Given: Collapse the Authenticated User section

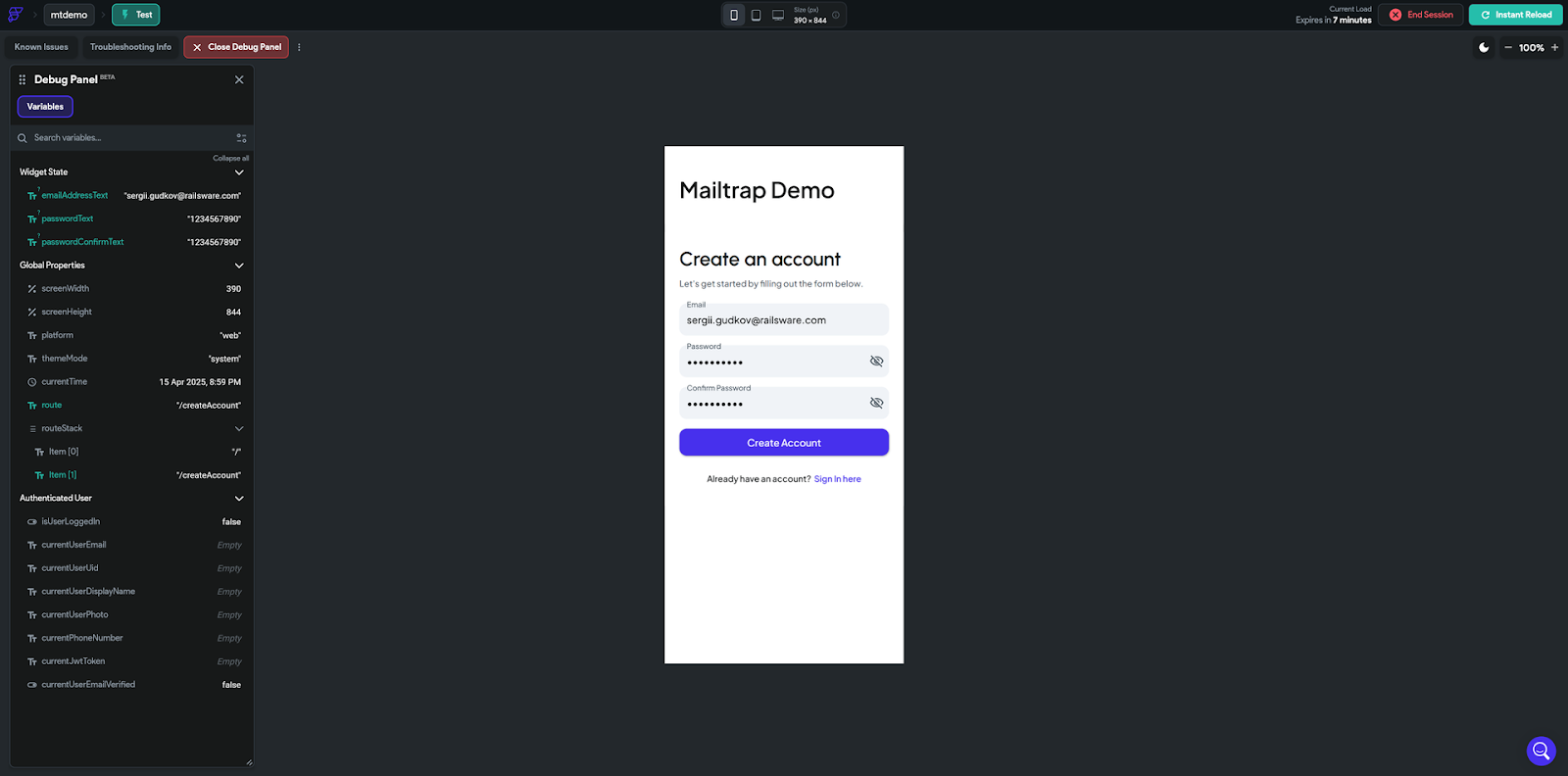Looking at the screenshot, I should point(239,499).
